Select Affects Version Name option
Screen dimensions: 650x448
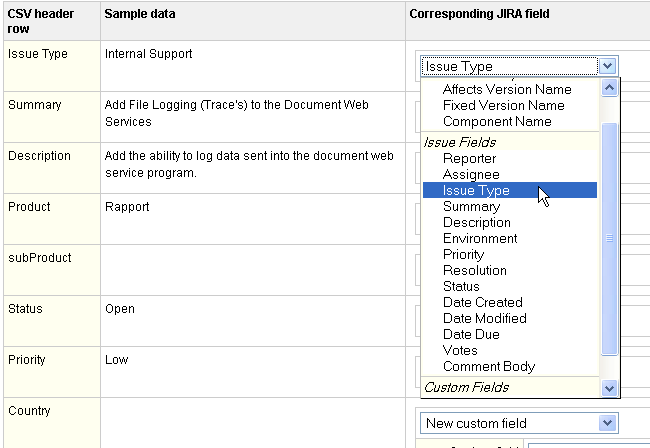click(507, 90)
